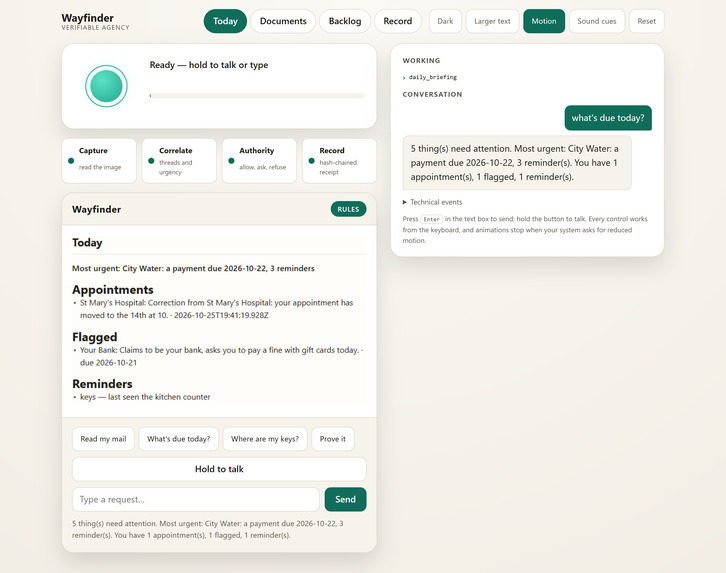Switch to the Today tab
Image resolution: width=726 pixels, height=573 pixels.
click(225, 21)
